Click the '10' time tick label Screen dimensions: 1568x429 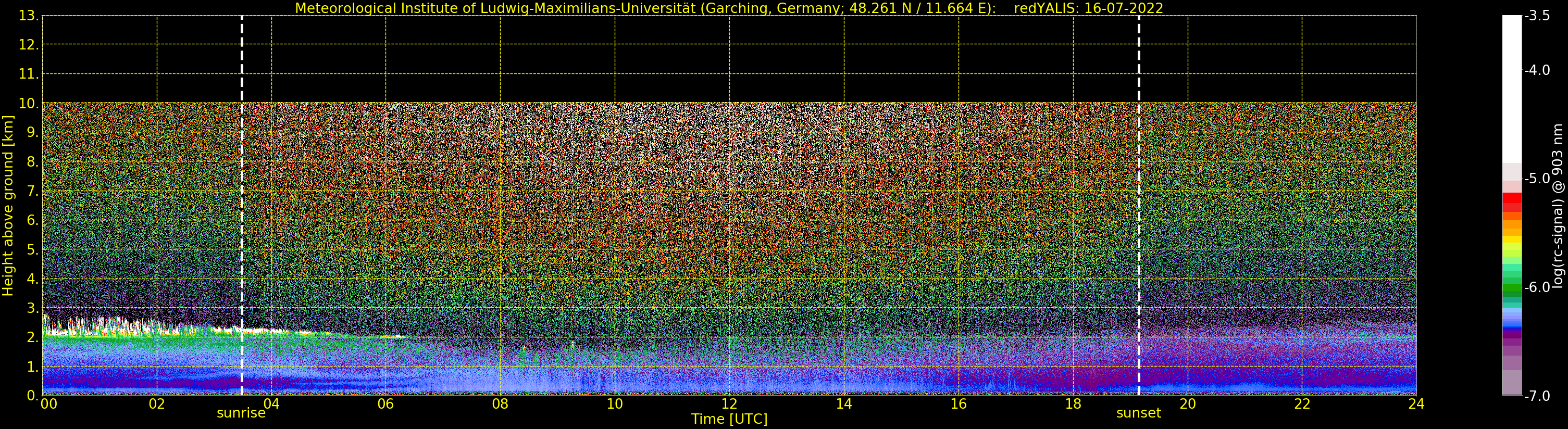[615, 403]
